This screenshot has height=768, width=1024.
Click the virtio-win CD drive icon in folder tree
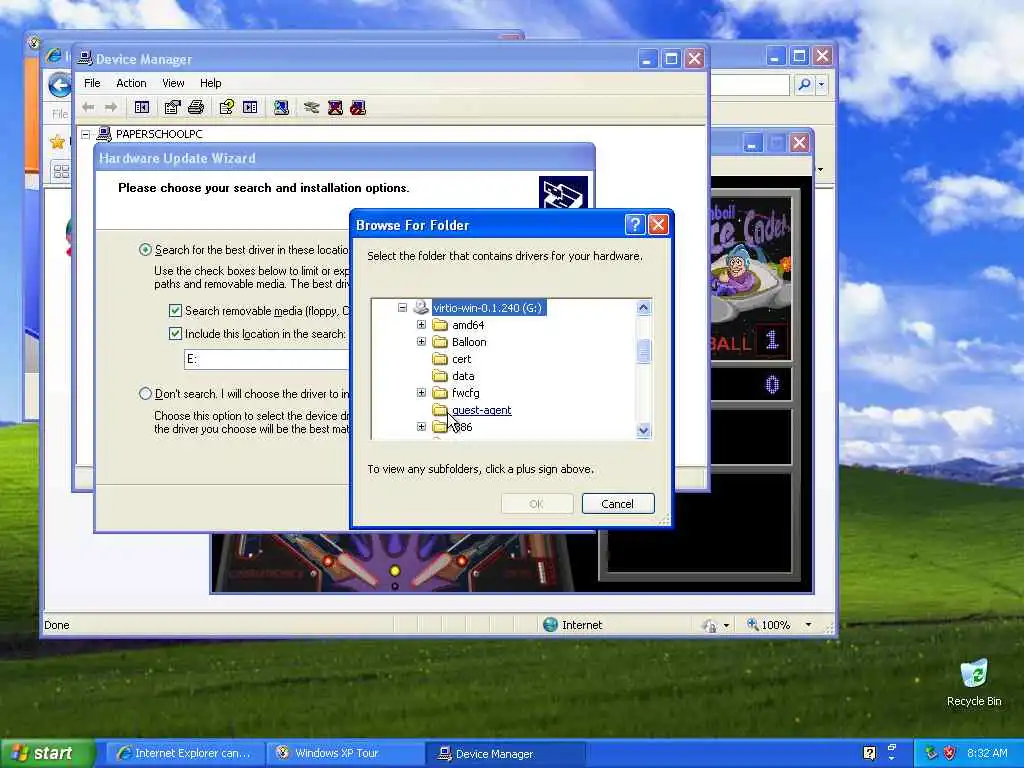point(421,308)
